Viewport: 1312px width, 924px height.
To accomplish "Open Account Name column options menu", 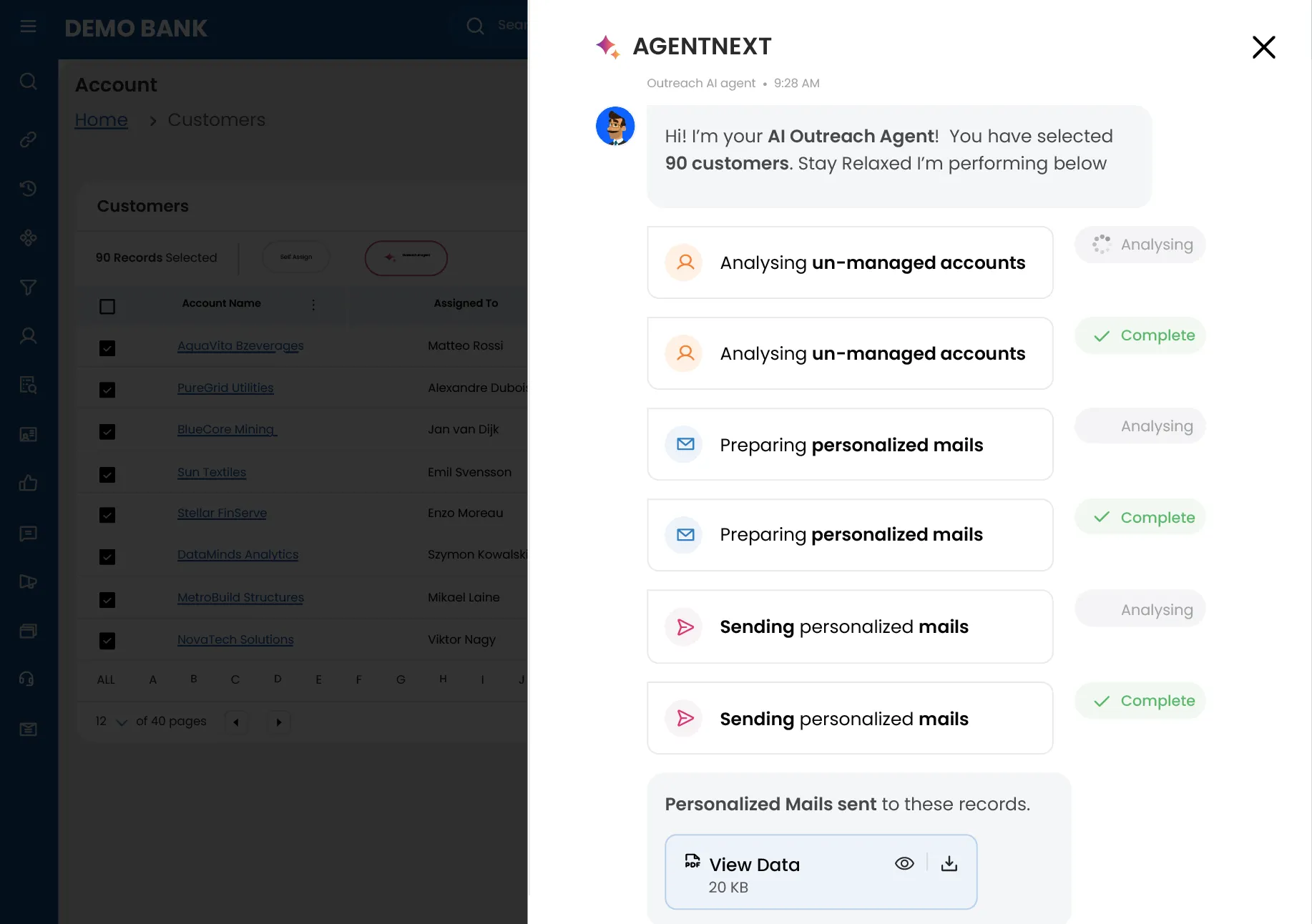I will click(x=313, y=305).
